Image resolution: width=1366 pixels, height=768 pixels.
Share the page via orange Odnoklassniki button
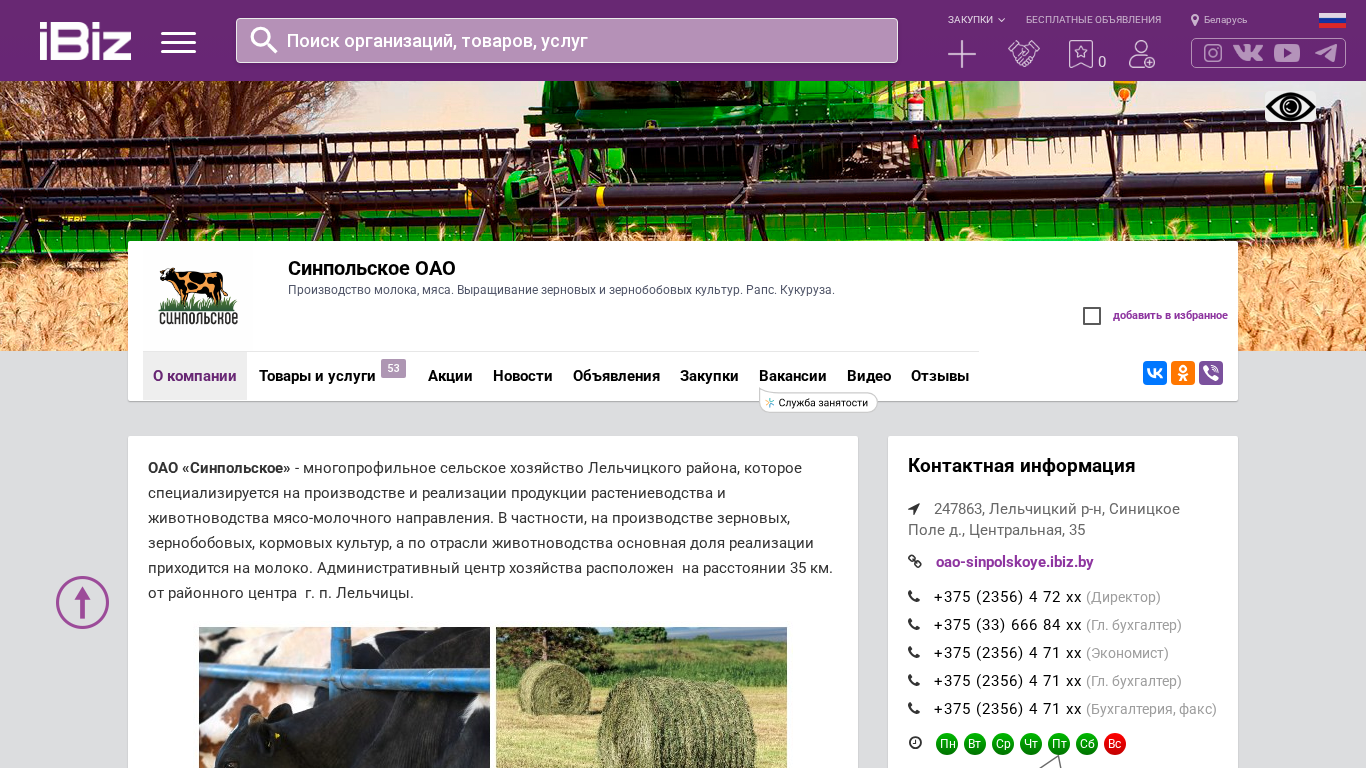[1183, 373]
